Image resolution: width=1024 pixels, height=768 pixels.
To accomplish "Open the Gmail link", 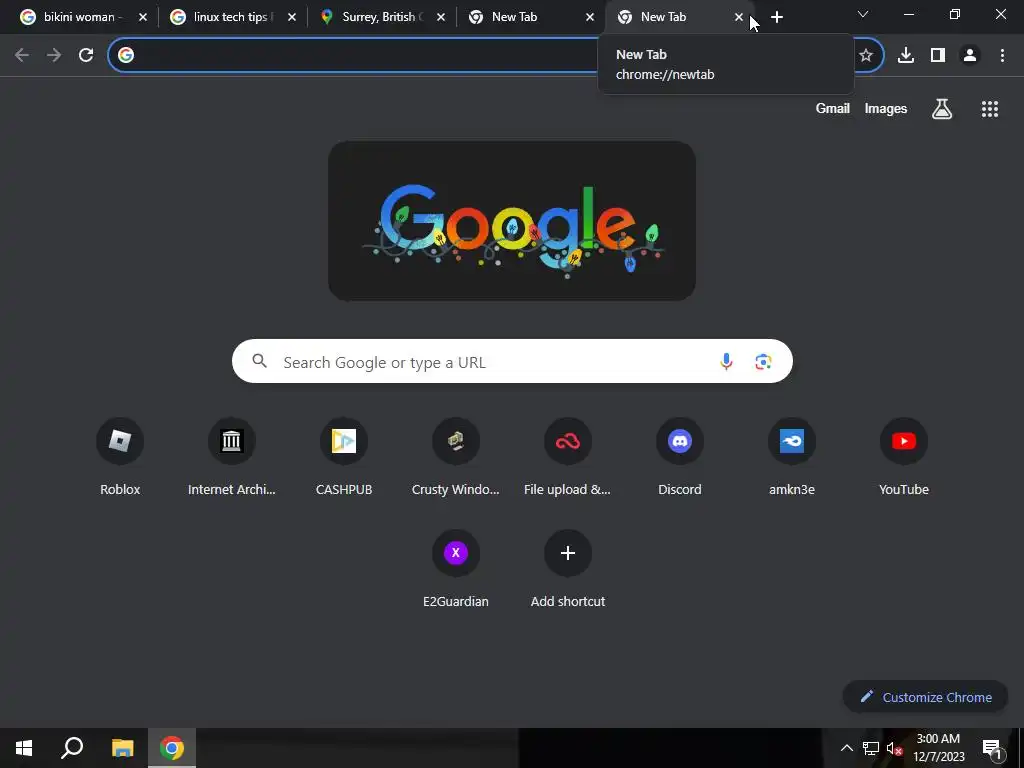I will [x=833, y=108].
